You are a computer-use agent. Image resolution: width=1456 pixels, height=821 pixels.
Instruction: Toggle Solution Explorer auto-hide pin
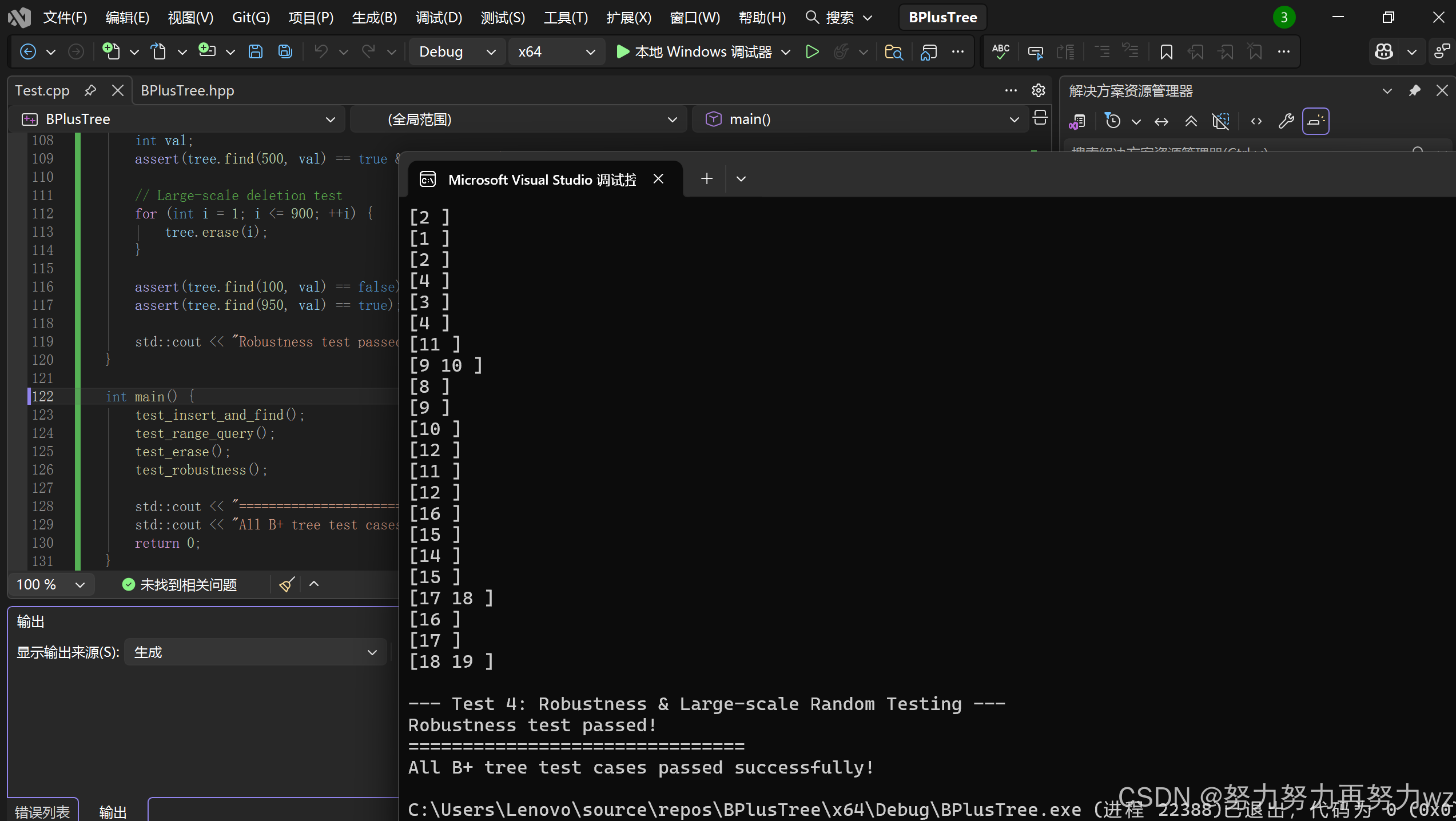(x=1414, y=90)
